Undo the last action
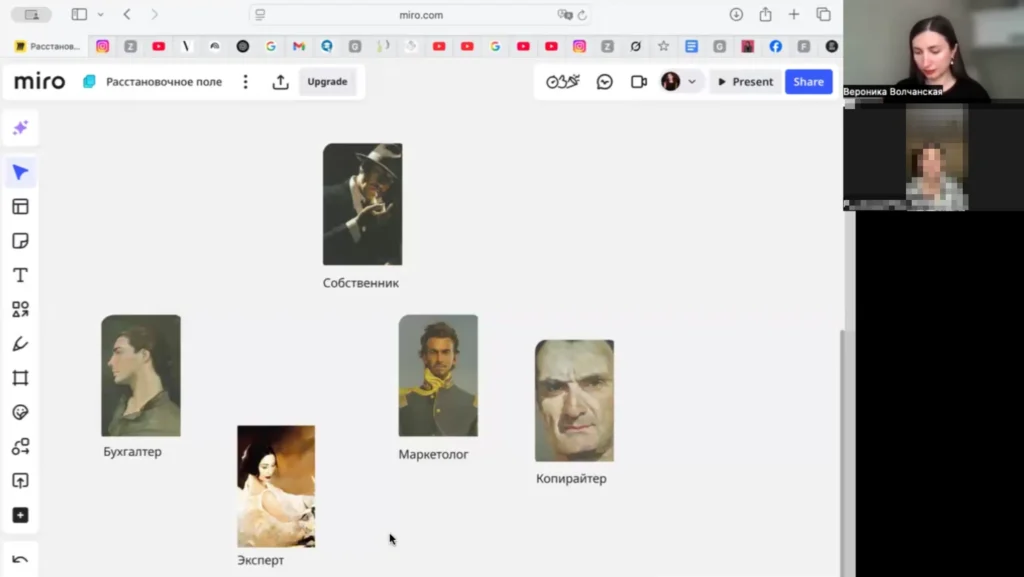1024x577 pixels. (20, 559)
